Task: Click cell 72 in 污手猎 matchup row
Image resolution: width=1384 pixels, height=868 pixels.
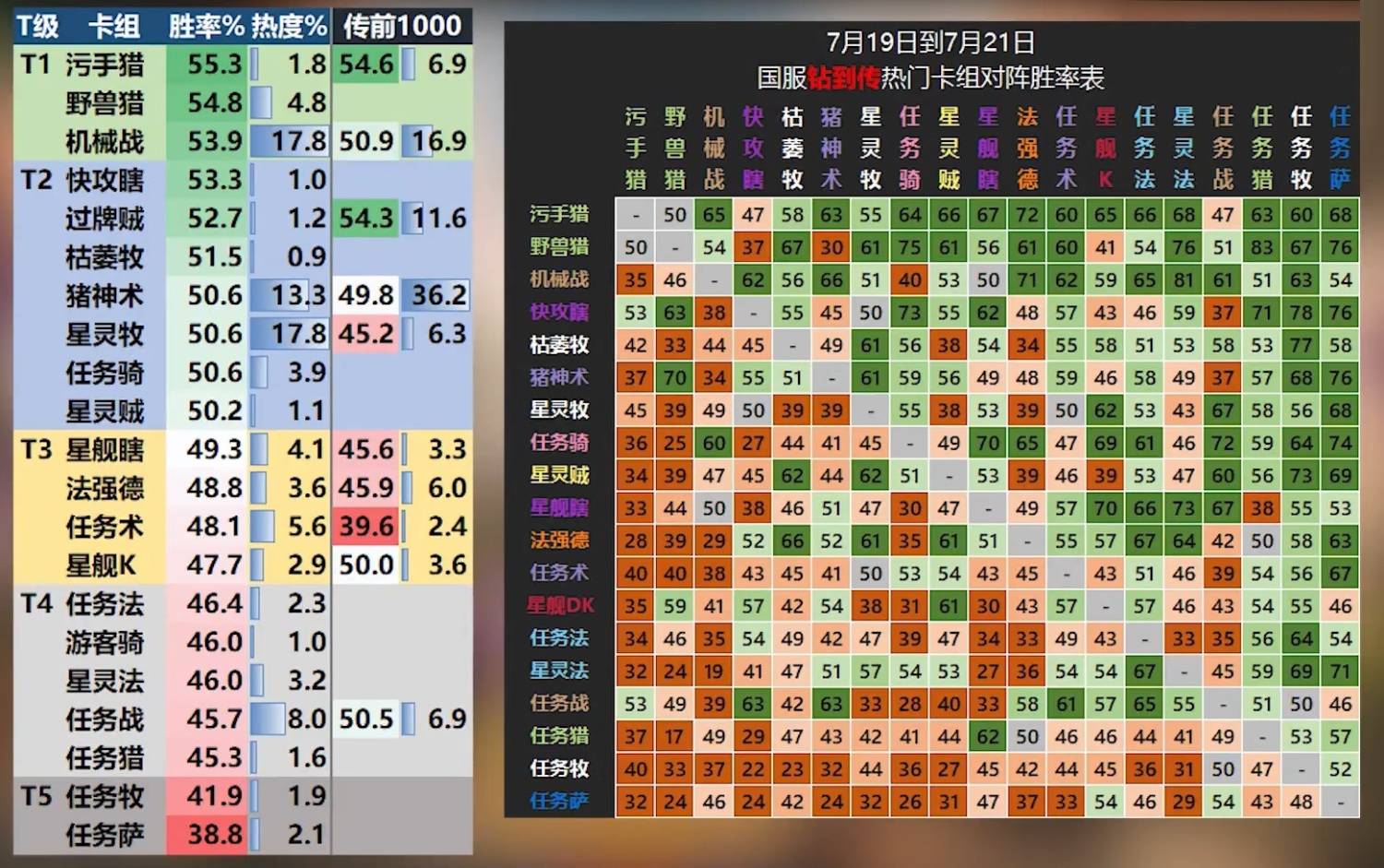Action: 1027,214
